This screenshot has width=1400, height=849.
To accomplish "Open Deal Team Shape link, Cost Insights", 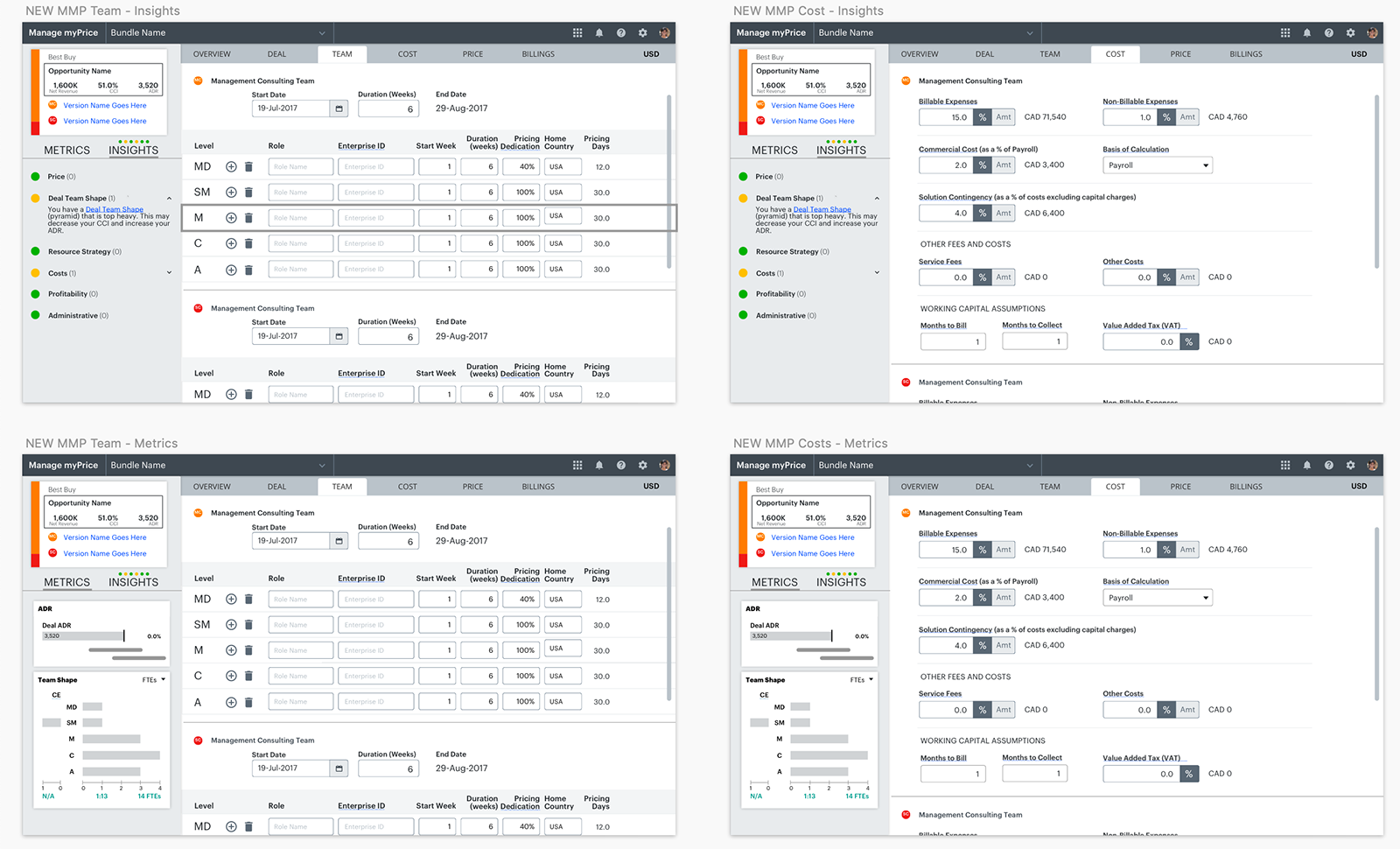I will pos(822,210).
